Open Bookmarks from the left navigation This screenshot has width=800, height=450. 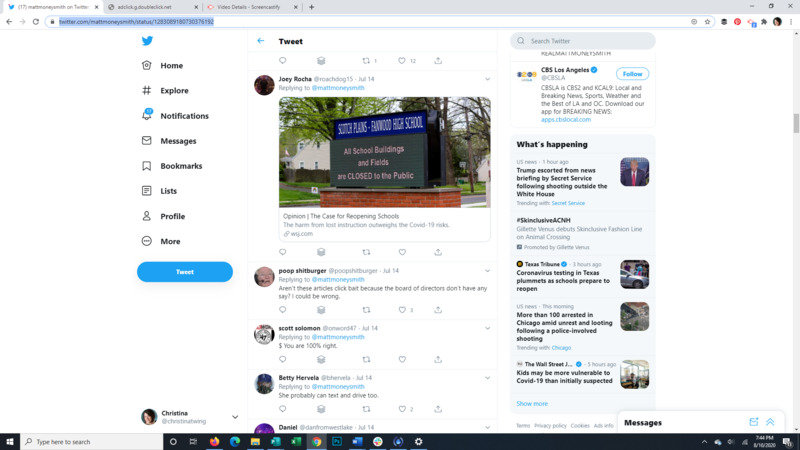point(181,166)
